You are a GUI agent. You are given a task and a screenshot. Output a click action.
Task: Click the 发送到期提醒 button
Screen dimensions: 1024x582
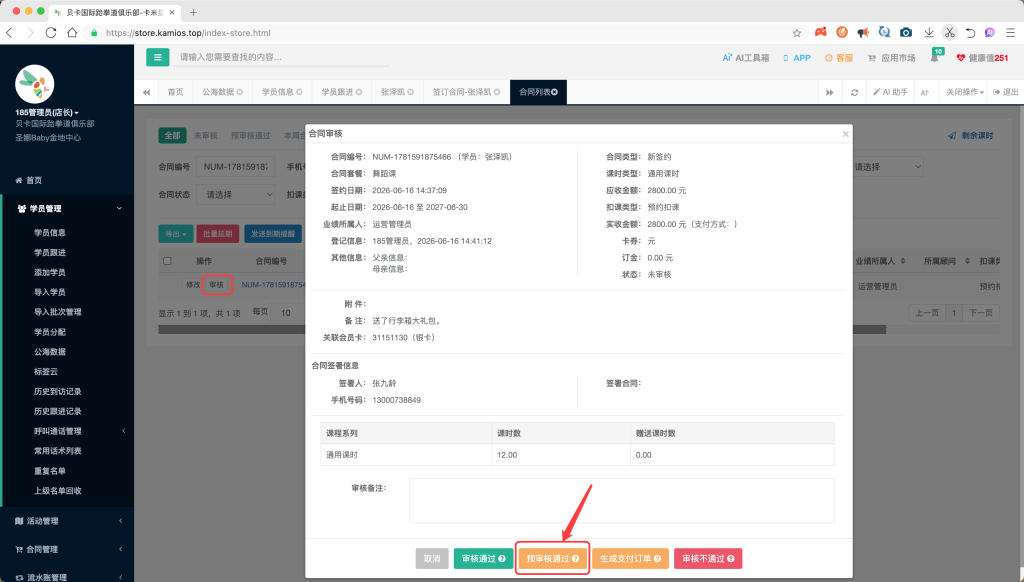(273, 234)
